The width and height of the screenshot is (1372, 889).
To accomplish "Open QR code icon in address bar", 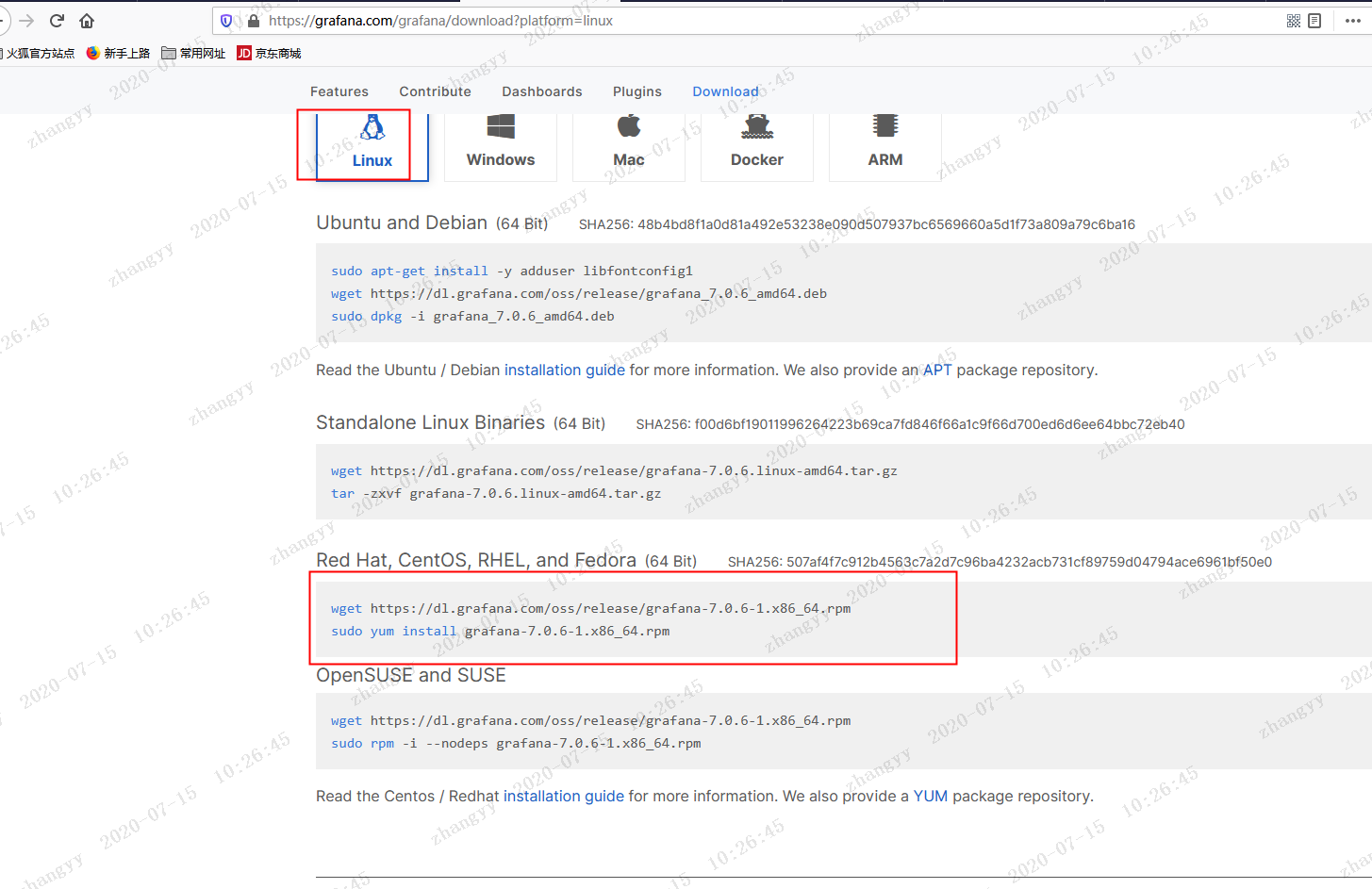I will [x=1294, y=21].
